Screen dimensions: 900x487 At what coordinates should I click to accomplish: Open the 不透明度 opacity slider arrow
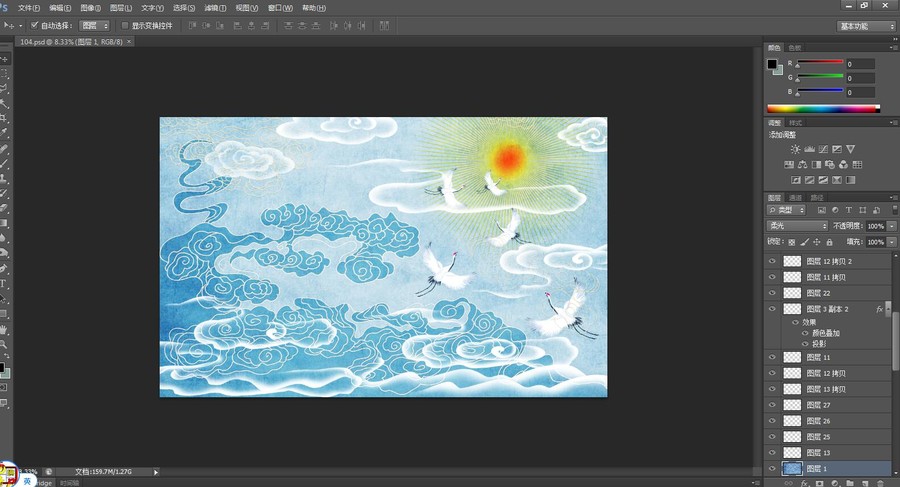click(x=892, y=226)
